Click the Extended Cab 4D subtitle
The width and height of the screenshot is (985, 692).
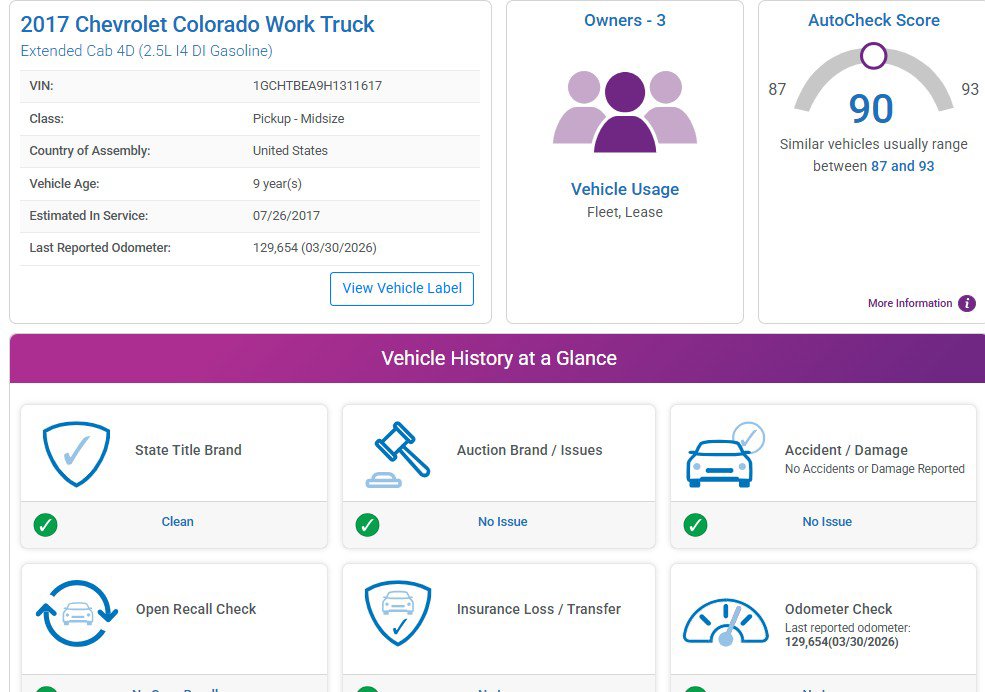pyautogui.click(x=146, y=51)
